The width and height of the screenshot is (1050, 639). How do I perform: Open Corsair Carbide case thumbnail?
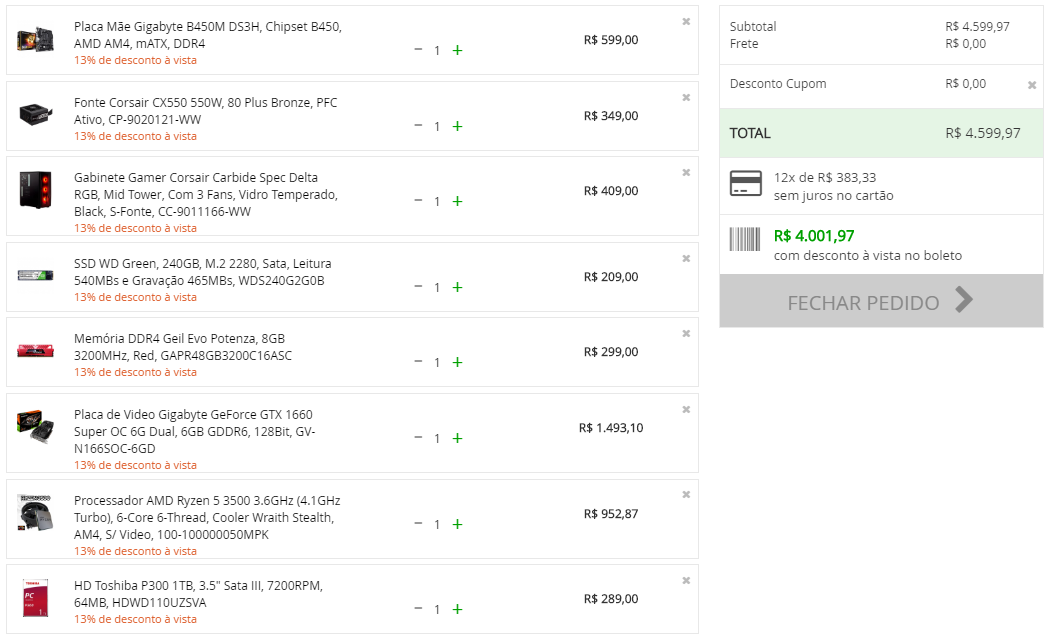[35, 190]
